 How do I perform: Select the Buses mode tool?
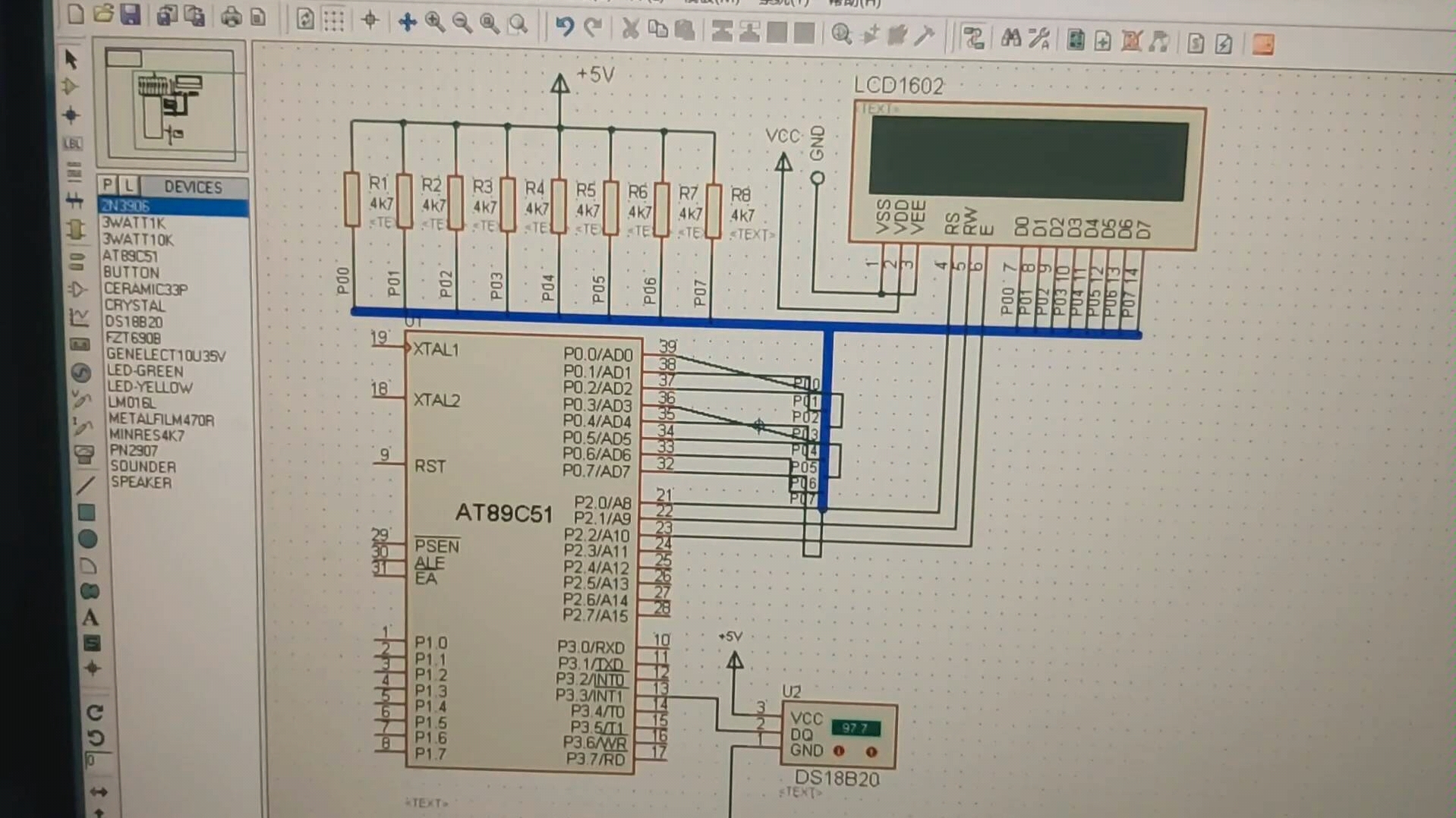(x=73, y=201)
